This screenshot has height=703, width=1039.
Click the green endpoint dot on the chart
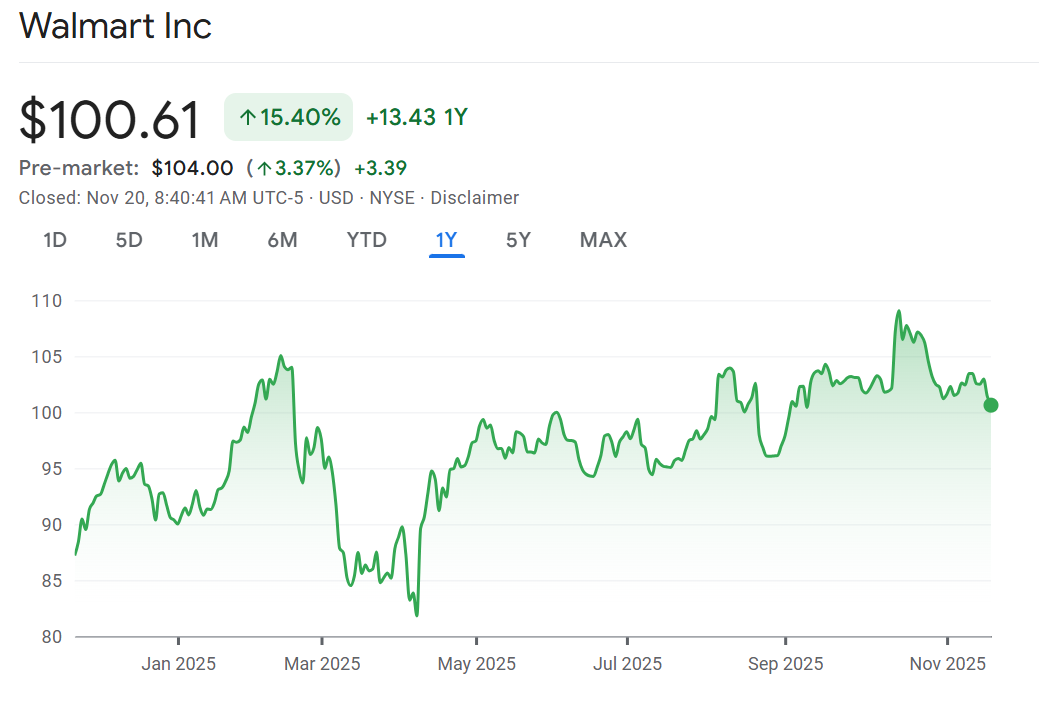point(990,405)
